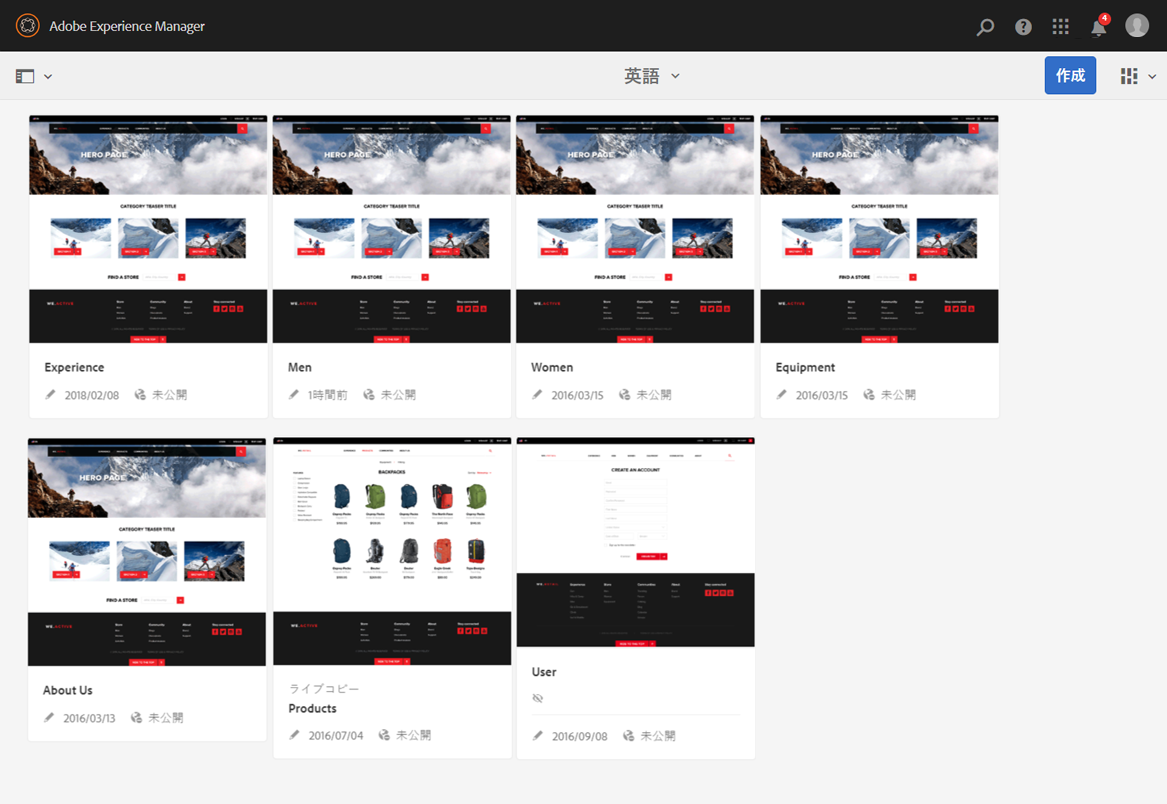The width and height of the screenshot is (1167, 804).
Task: Open the solutions grid switcher icon
Action: pyautogui.click(x=1061, y=27)
